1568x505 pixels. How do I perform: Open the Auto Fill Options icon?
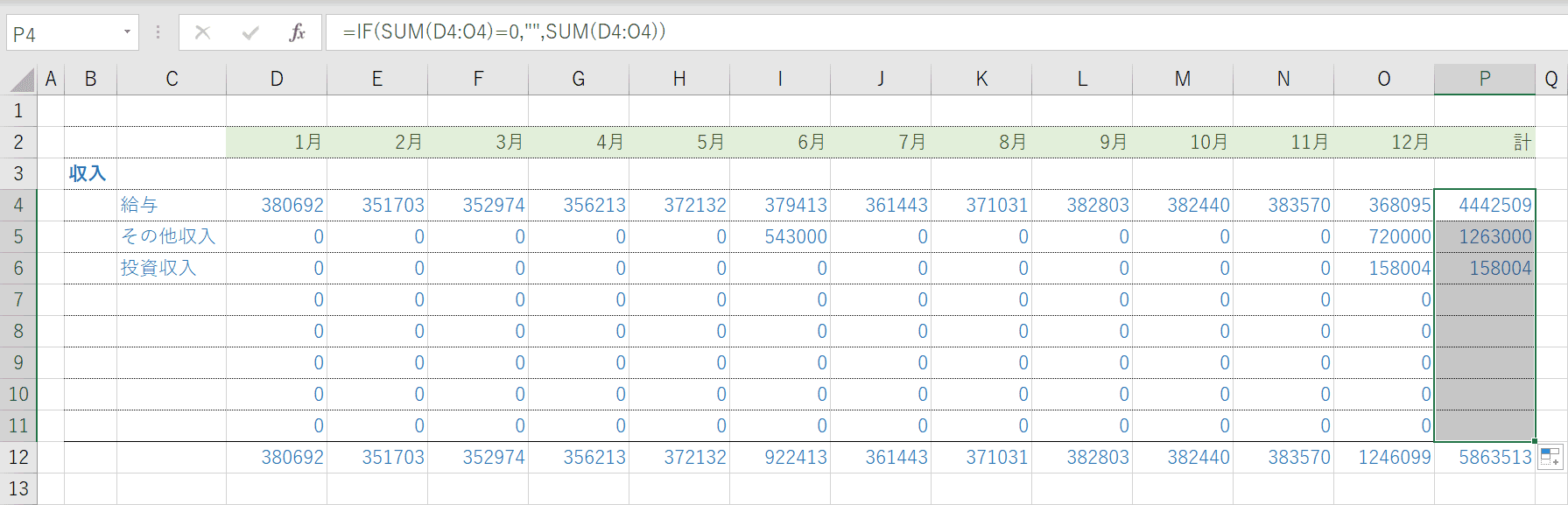[x=1550, y=457]
